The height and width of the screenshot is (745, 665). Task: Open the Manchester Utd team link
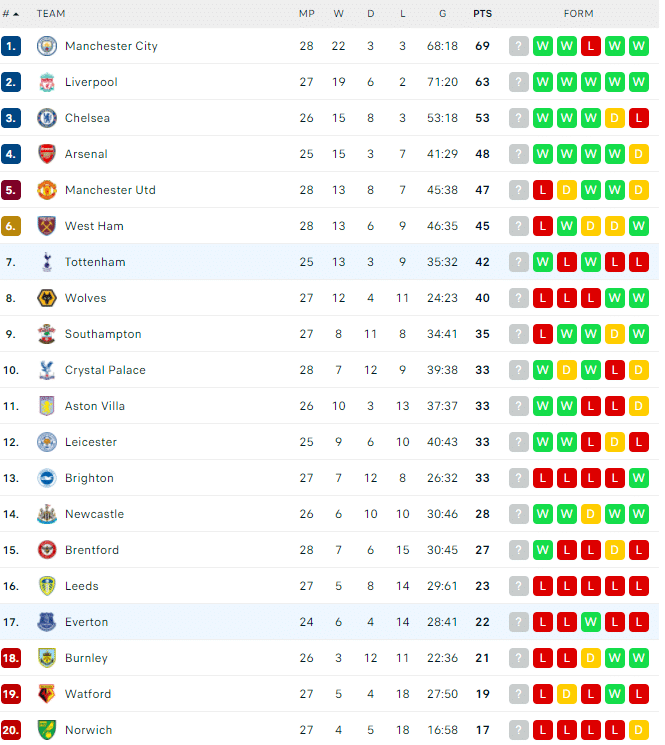(110, 190)
